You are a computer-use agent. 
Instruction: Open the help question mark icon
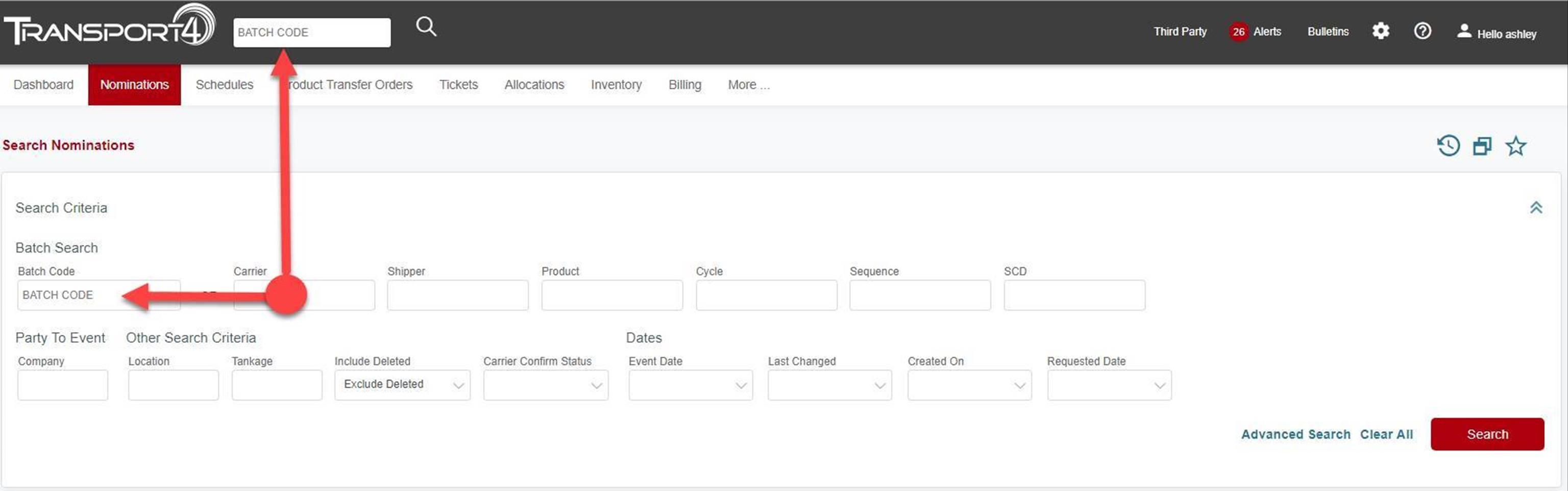pyautogui.click(x=1422, y=31)
